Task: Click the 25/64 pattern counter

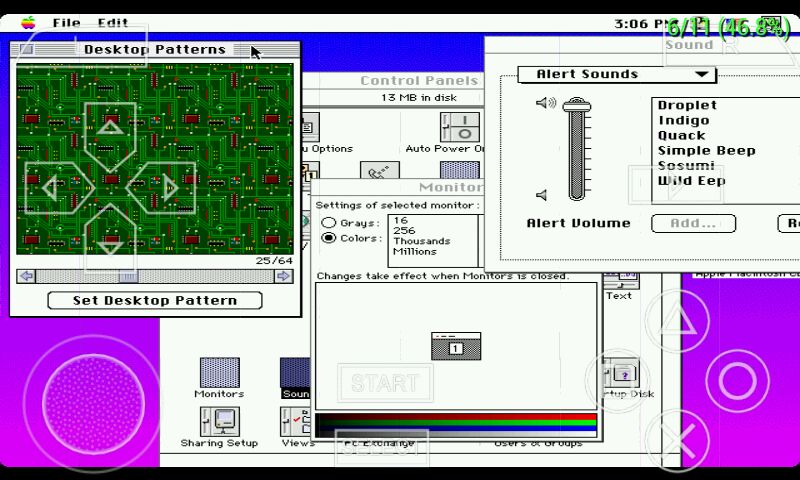Action: pos(274,261)
